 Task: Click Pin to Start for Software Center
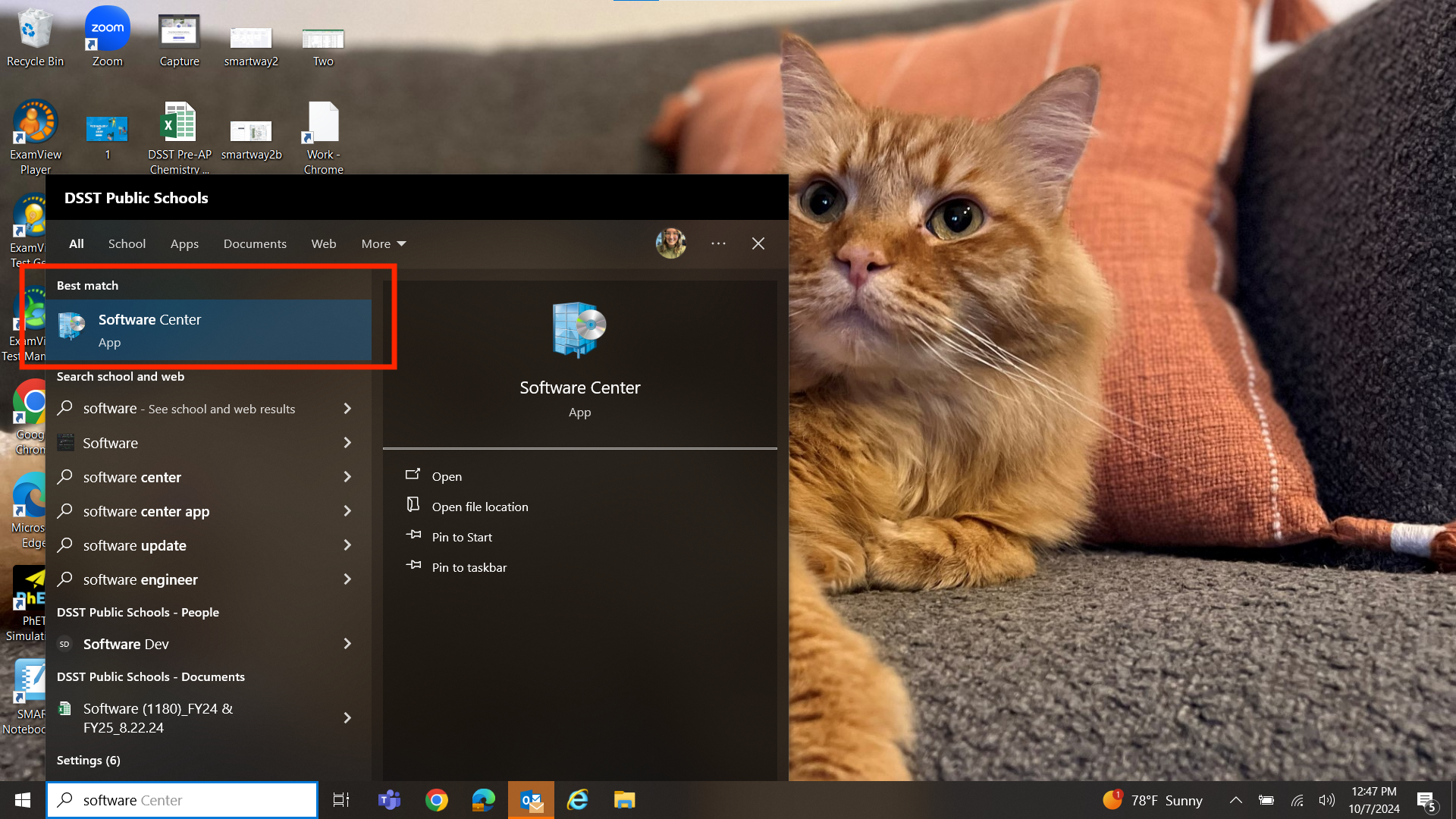pos(462,537)
